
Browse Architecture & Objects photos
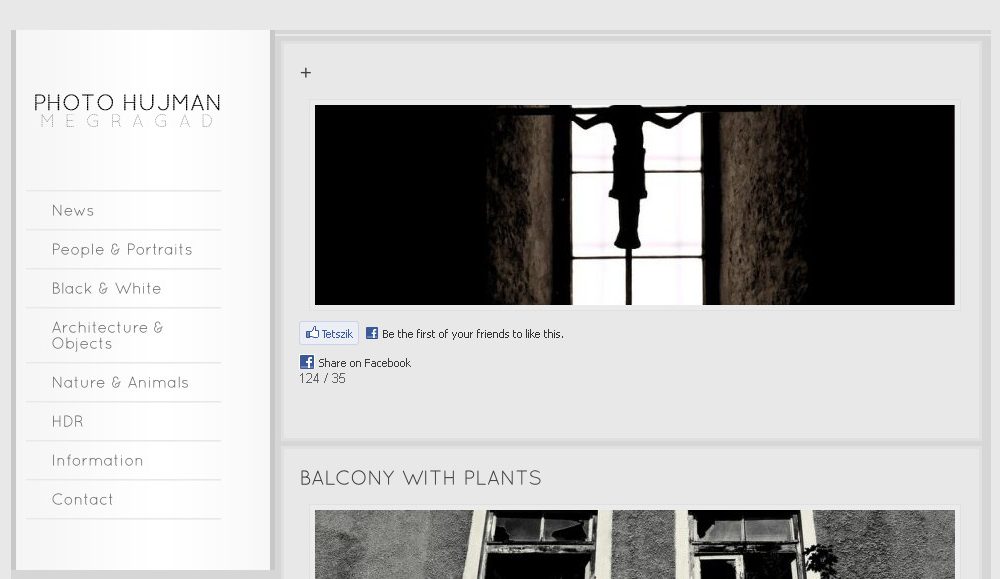tap(107, 335)
